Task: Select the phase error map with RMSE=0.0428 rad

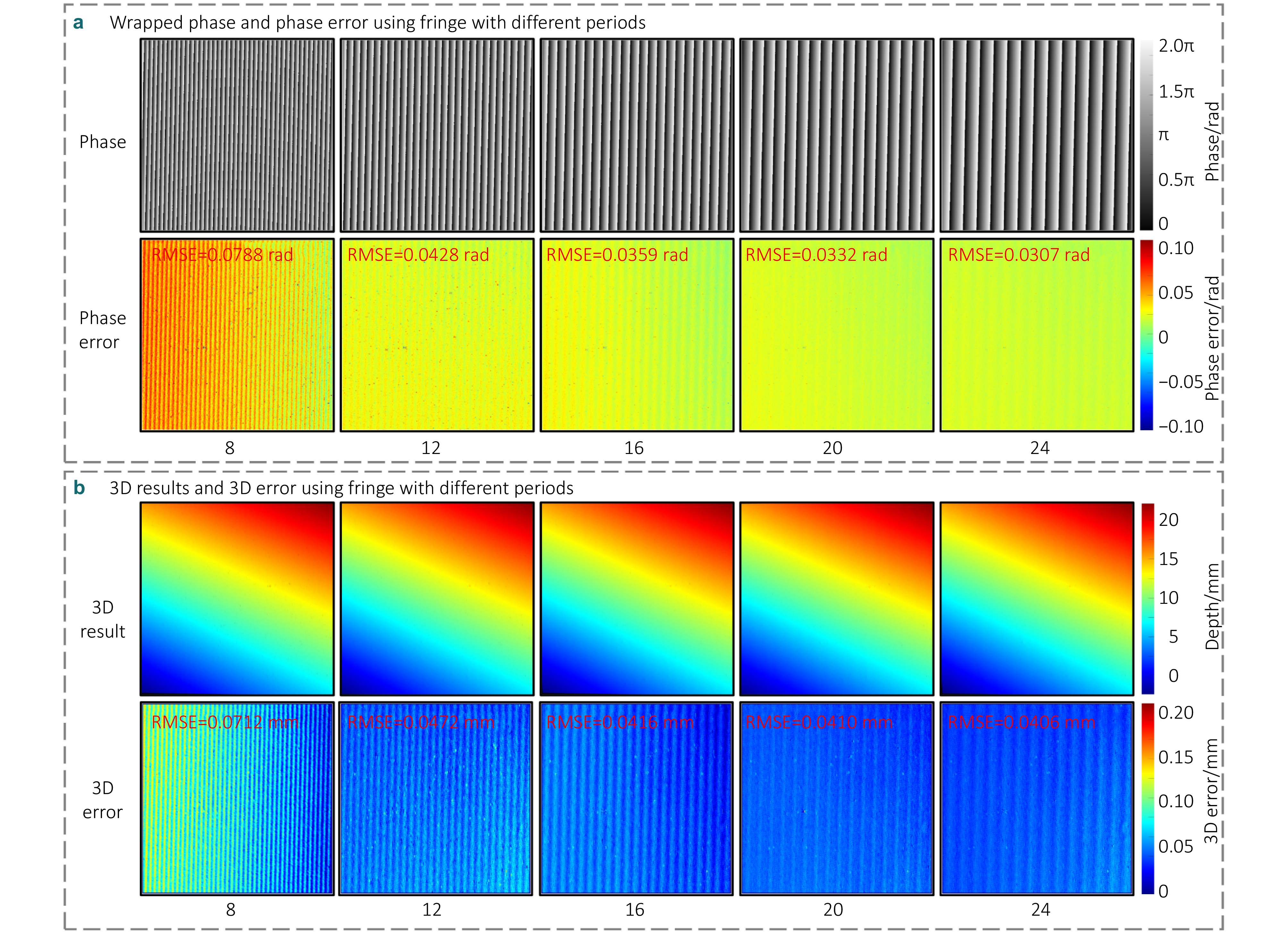Action: coord(437,335)
